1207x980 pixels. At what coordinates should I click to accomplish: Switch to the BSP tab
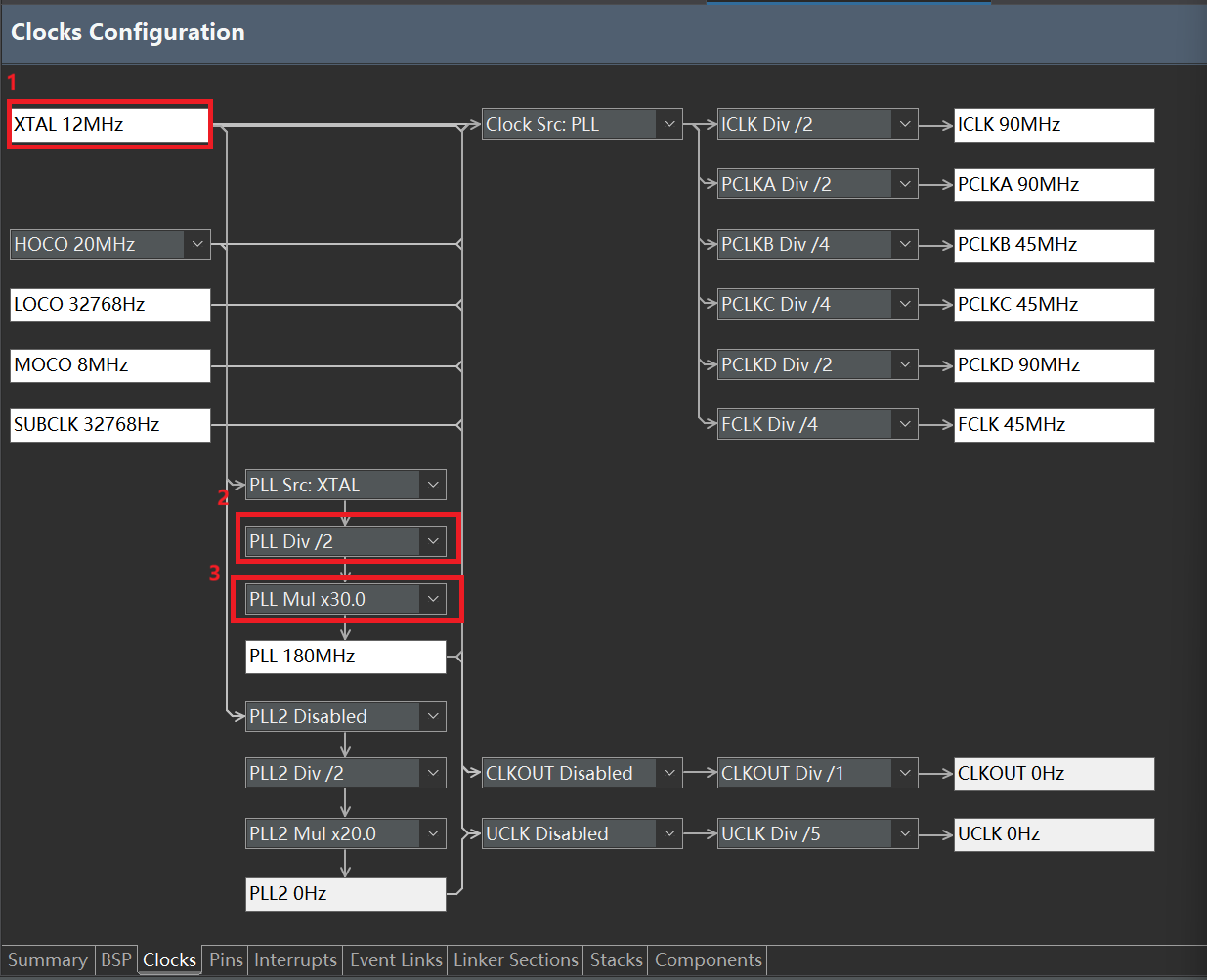[115, 959]
